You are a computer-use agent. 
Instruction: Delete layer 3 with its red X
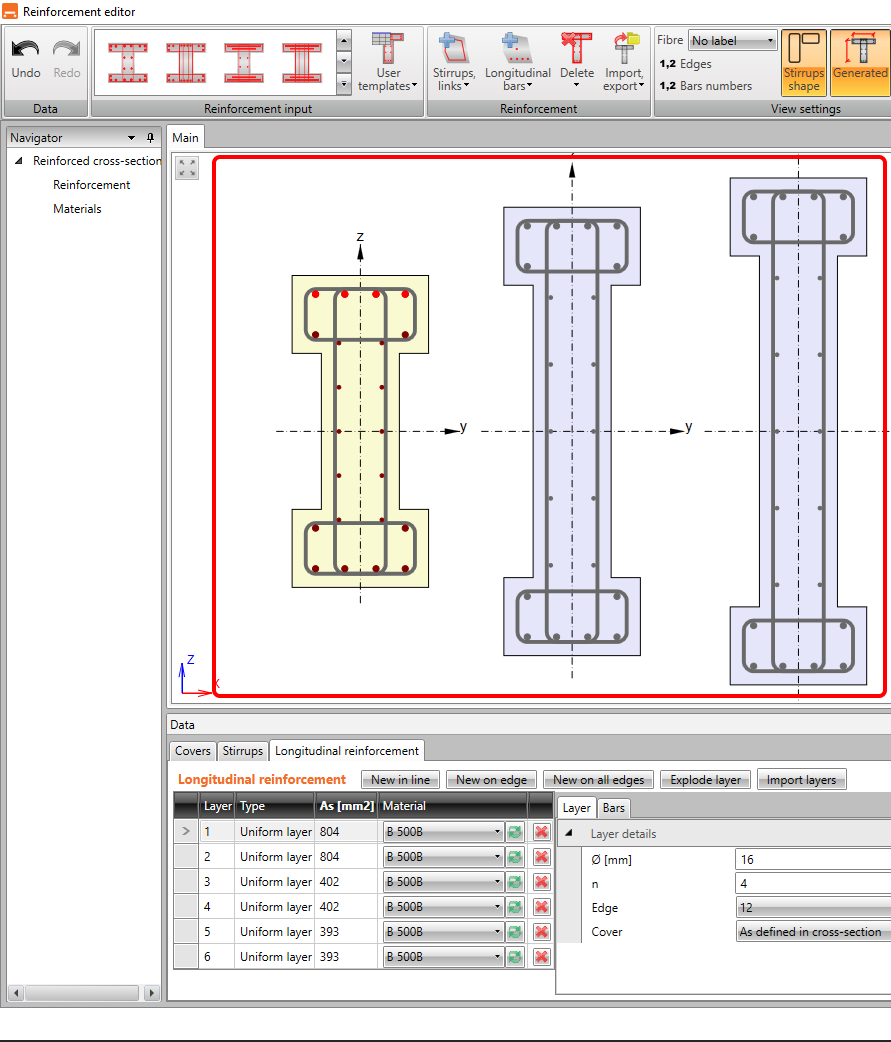pyautogui.click(x=541, y=882)
